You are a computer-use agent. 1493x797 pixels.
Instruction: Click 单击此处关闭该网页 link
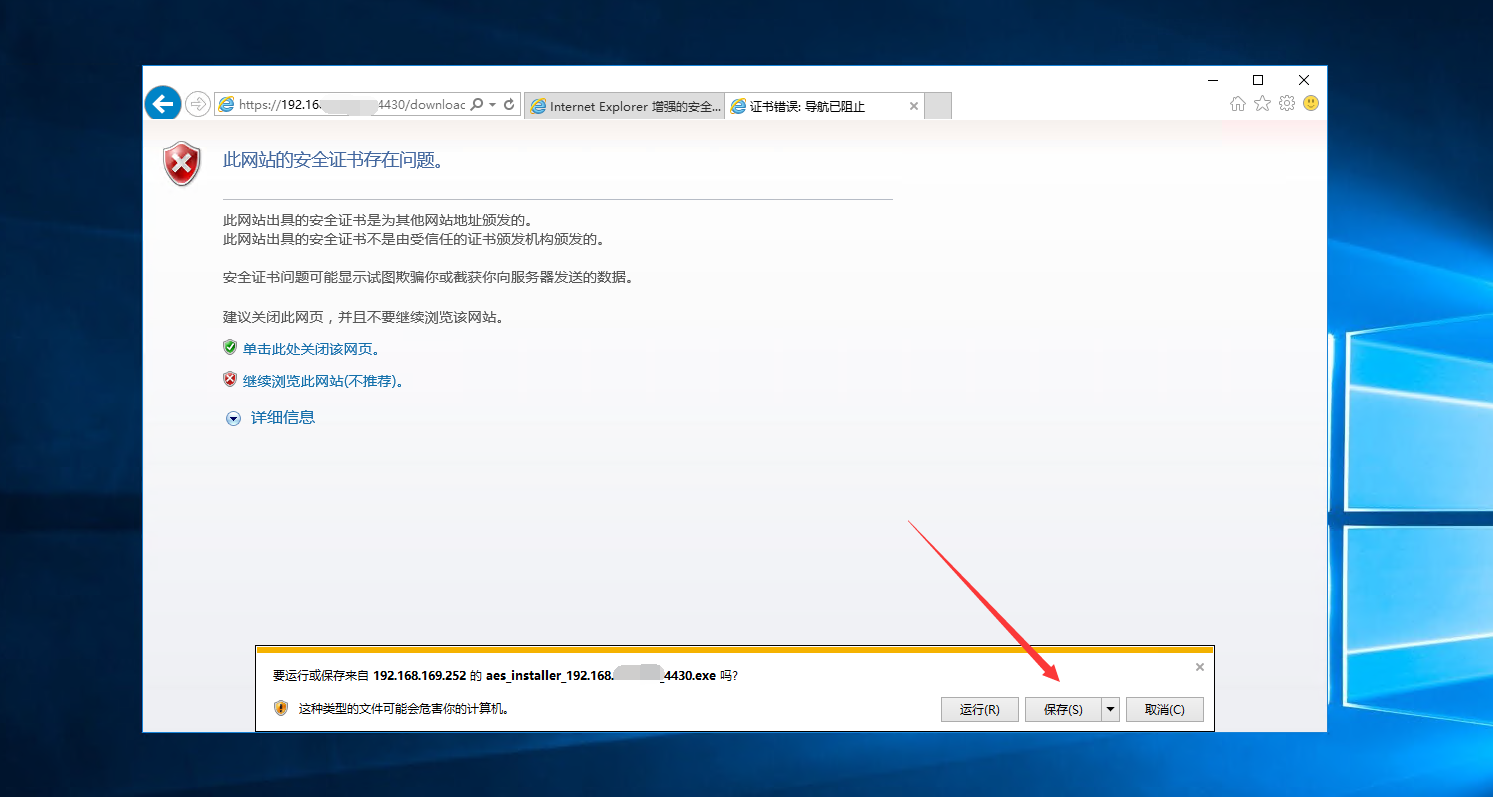(x=311, y=349)
